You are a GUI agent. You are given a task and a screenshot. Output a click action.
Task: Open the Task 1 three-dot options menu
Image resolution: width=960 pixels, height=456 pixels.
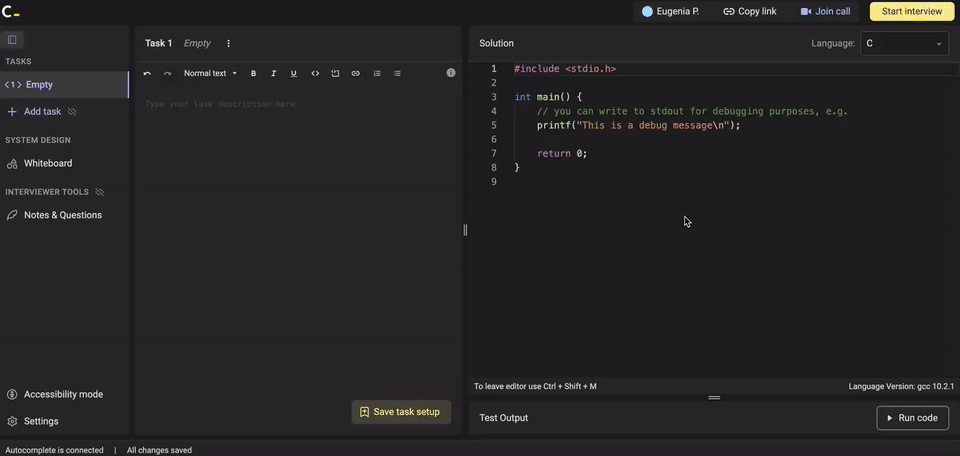(228, 43)
